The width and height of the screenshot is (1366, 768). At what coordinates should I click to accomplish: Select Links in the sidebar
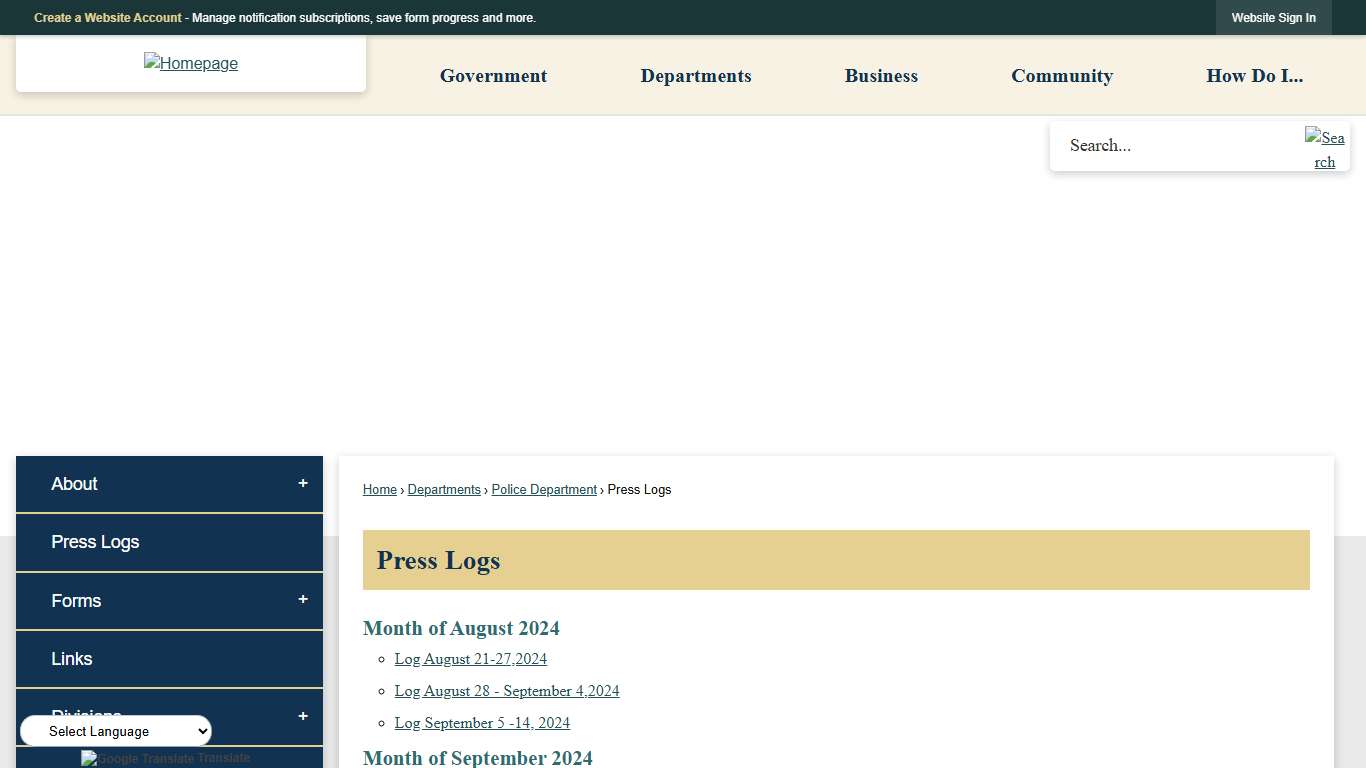pos(72,659)
